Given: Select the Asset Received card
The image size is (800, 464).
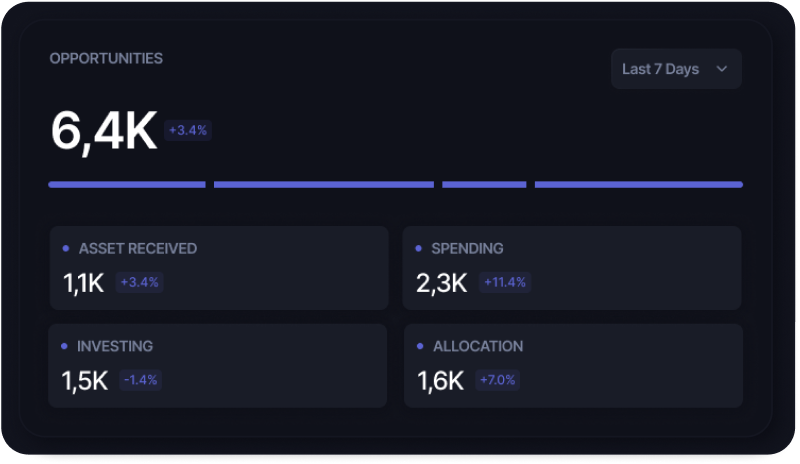Looking at the screenshot, I should (218, 268).
